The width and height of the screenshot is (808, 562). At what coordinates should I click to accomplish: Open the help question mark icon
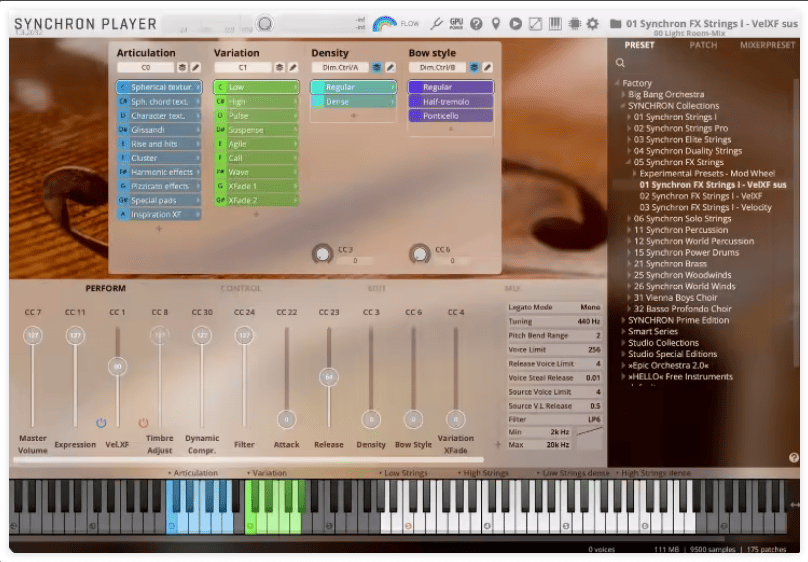click(476, 24)
